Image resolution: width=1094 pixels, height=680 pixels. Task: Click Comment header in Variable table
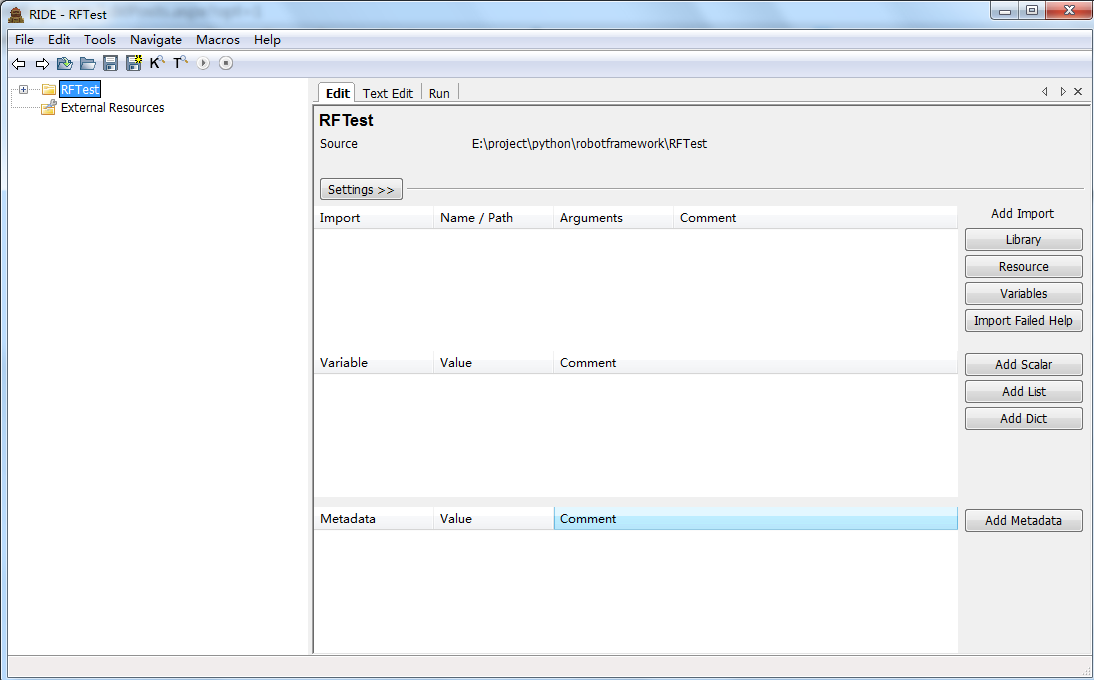pyautogui.click(x=756, y=363)
